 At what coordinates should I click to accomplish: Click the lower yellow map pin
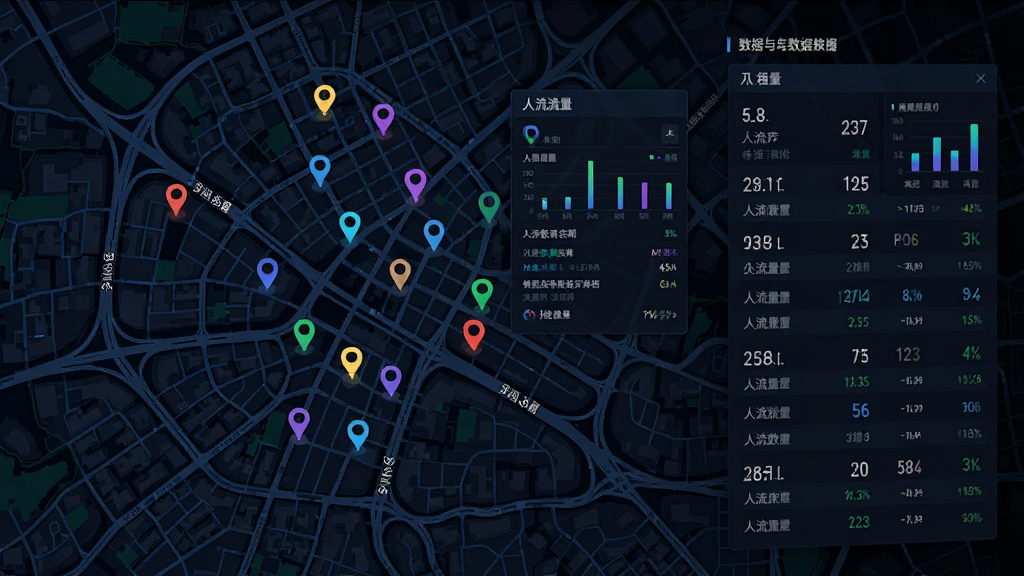pos(351,362)
